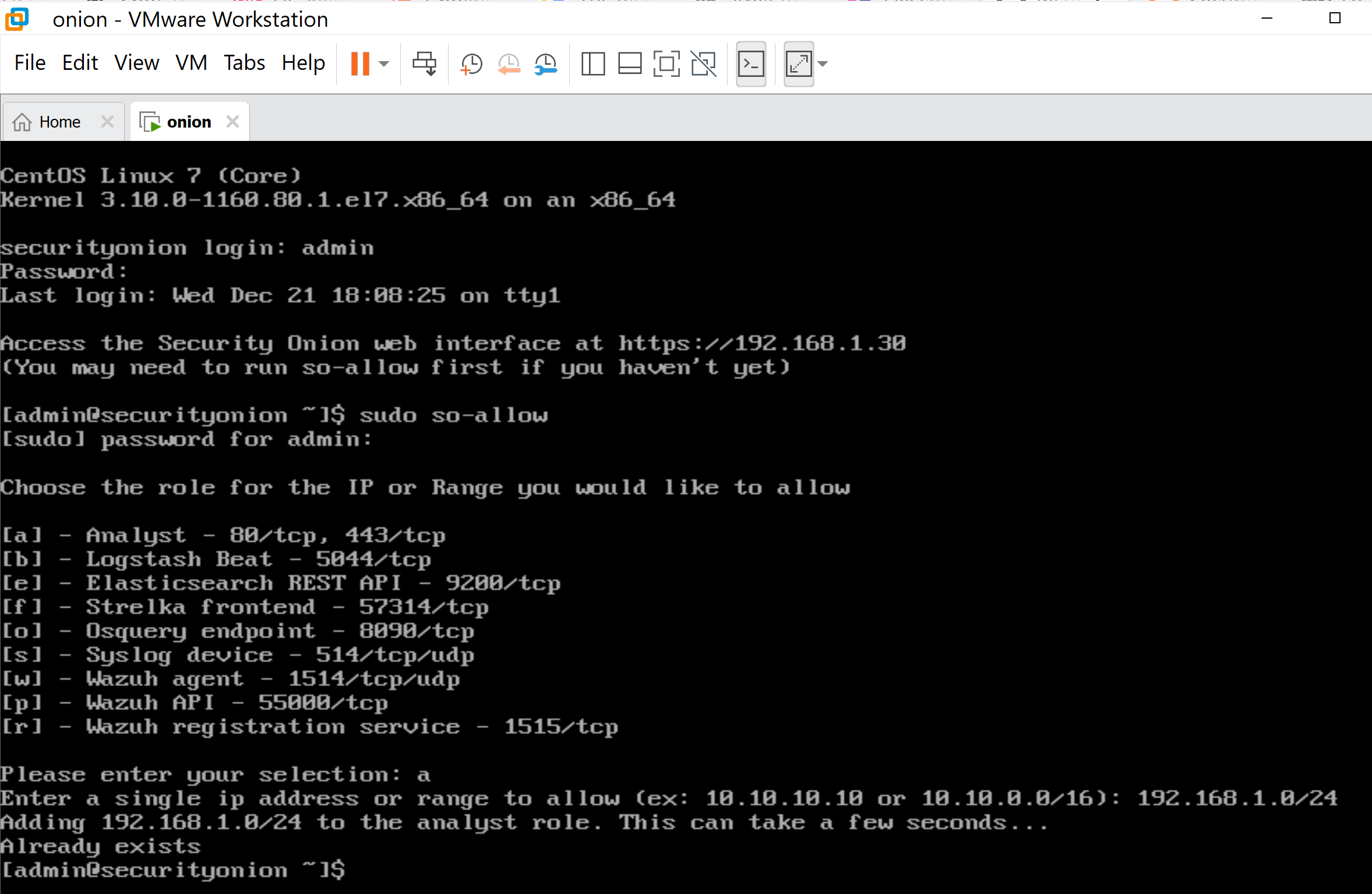Click the VMware Workstation logo icon
The height and width of the screenshot is (894, 1372).
click(17, 19)
